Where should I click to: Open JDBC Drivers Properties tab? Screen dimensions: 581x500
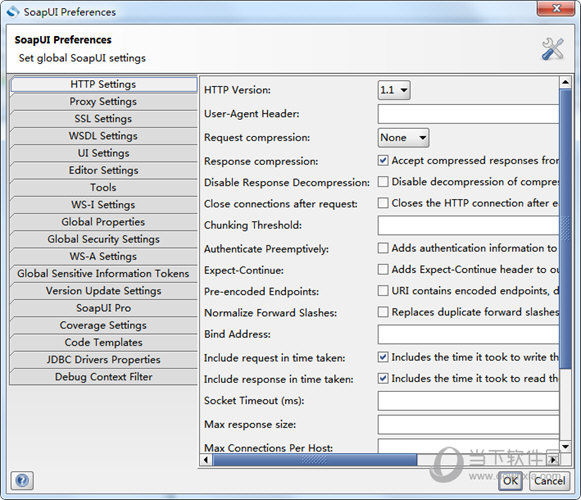[103, 360]
